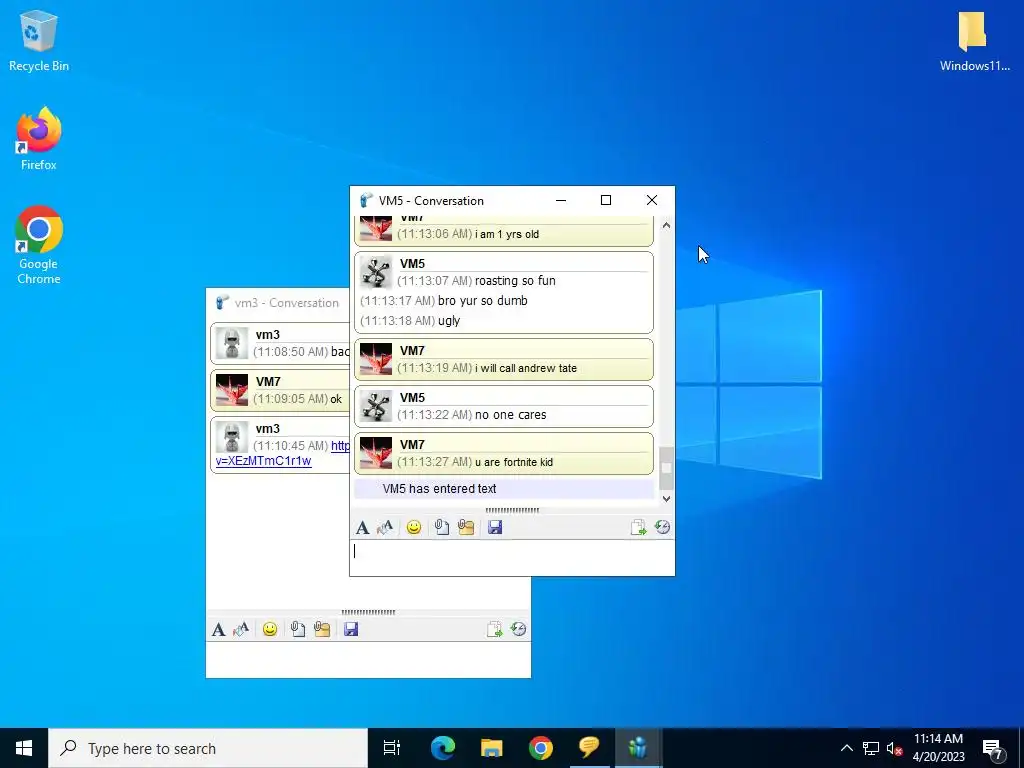This screenshot has width=1024, height=768.
Task: Show hidden system tray icons
Action: click(x=846, y=748)
